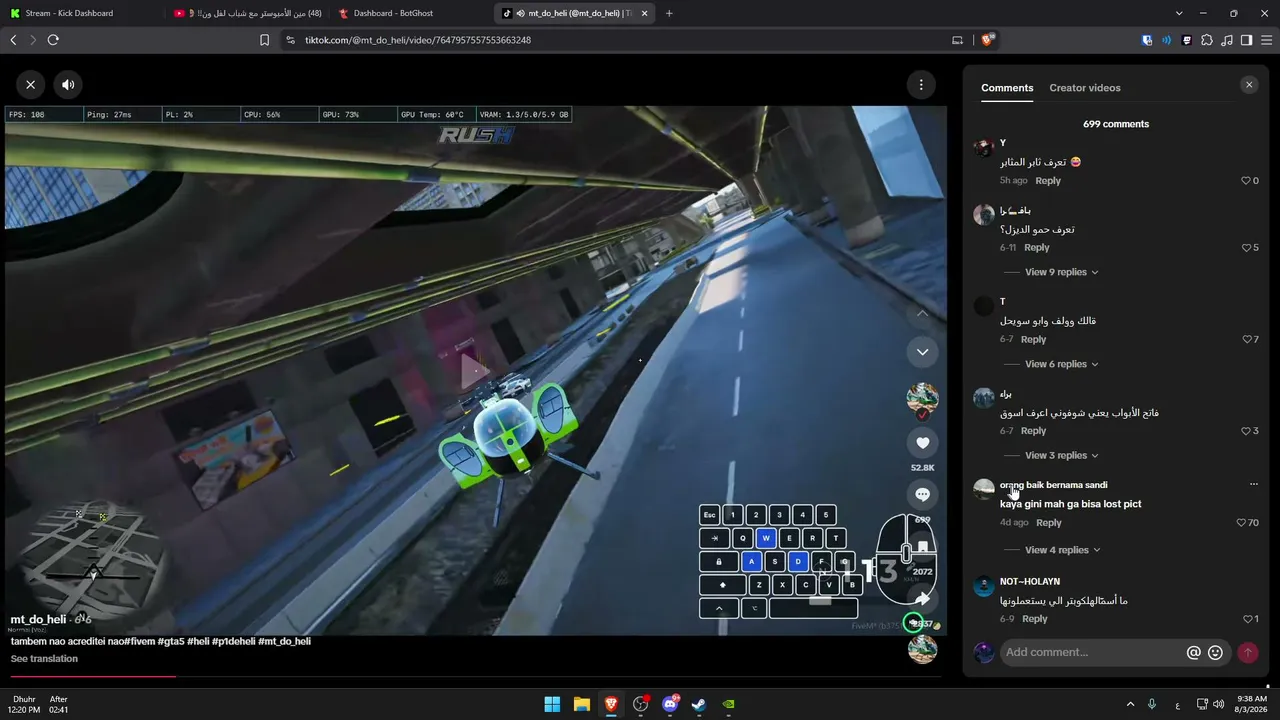Close the comments panel
The height and width of the screenshot is (720, 1280).
pyautogui.click(x=1249, y=85)
